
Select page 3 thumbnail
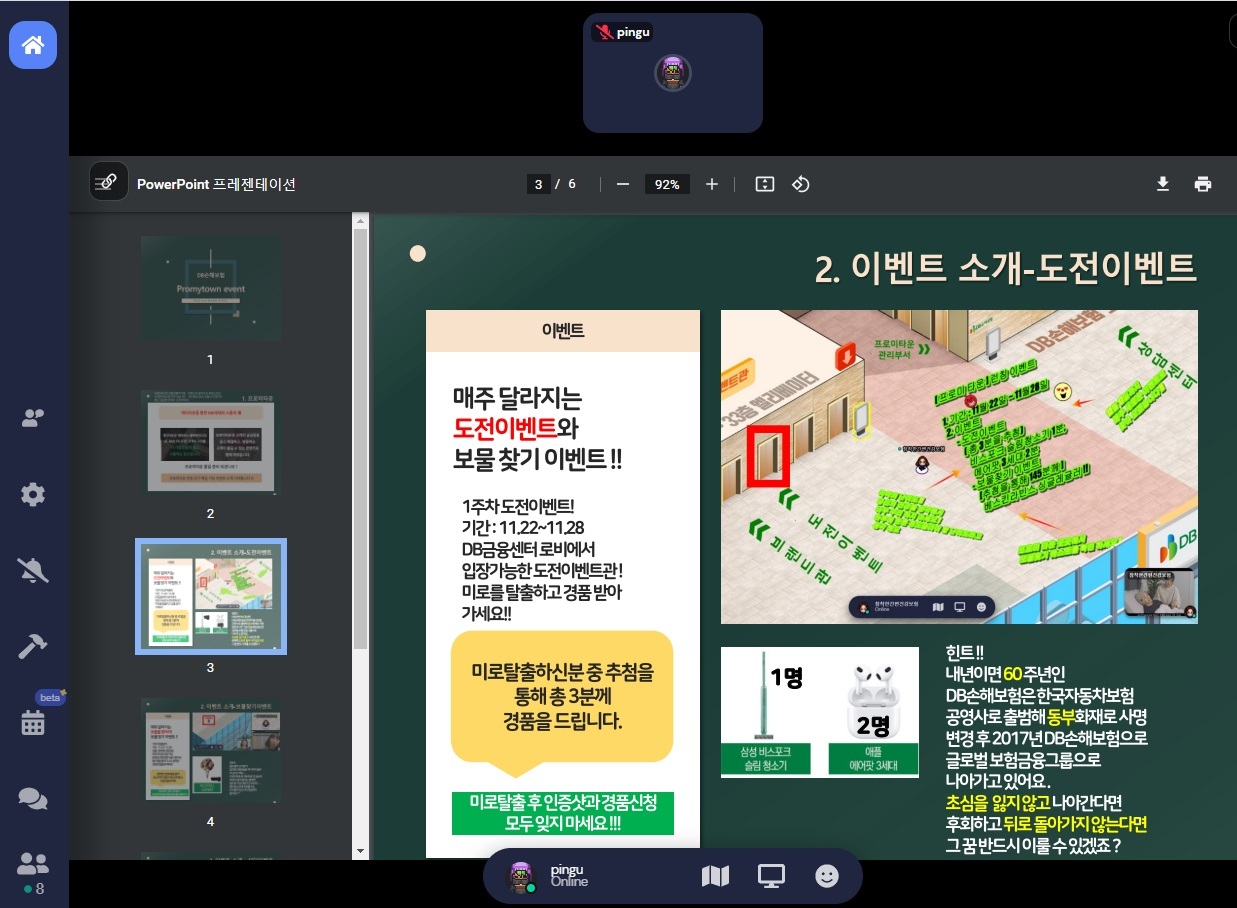click(211, 596)
